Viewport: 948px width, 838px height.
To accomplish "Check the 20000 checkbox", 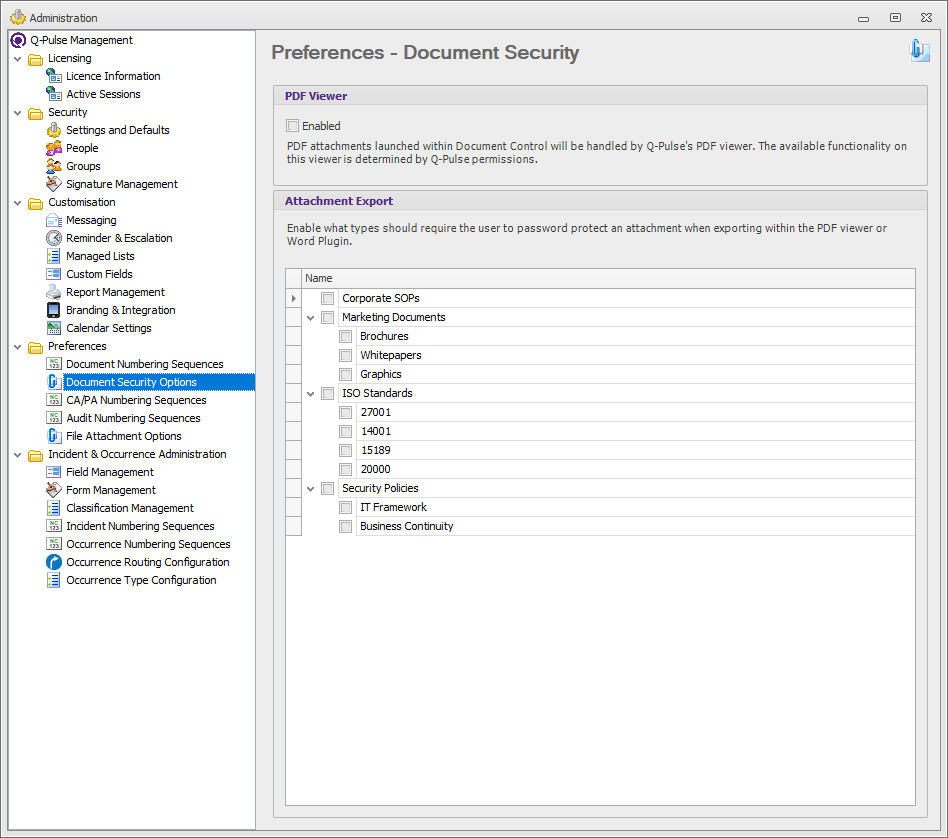I will pos(346,470).
